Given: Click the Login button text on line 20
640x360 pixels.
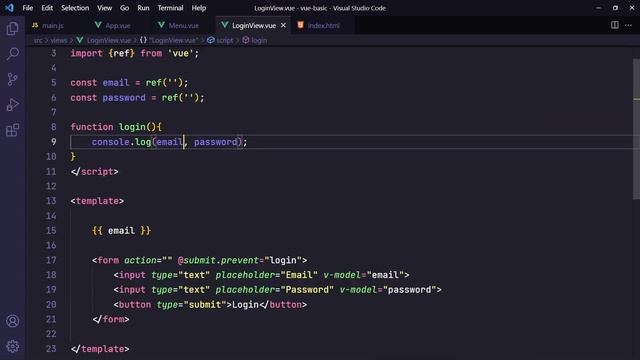Looking at the screenshot, I should click(245, 304).
